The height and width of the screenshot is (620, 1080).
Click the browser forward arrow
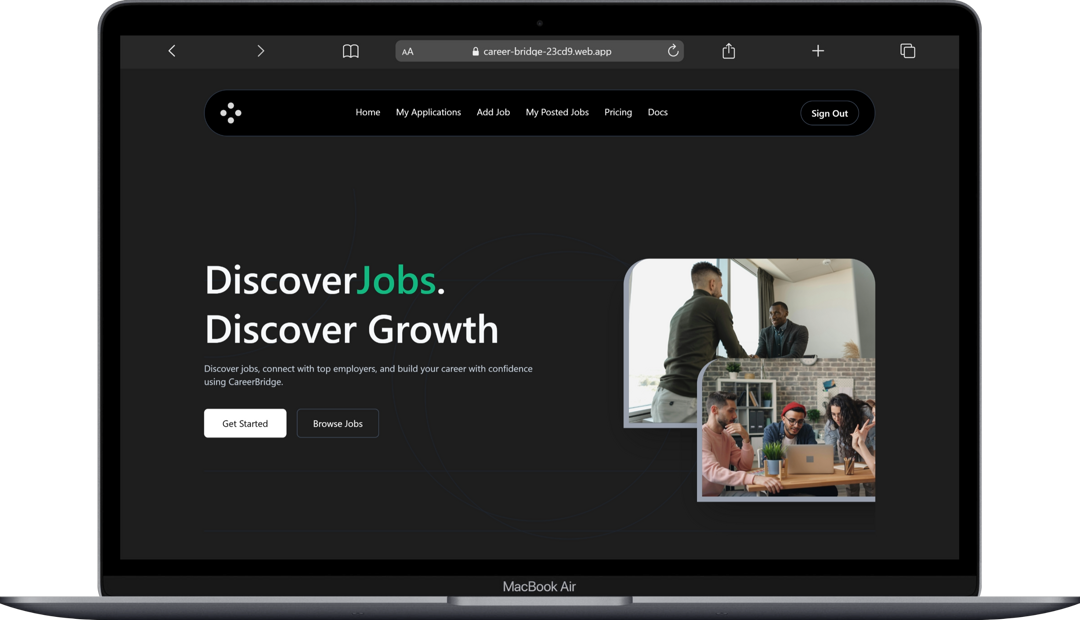point(260,51)
